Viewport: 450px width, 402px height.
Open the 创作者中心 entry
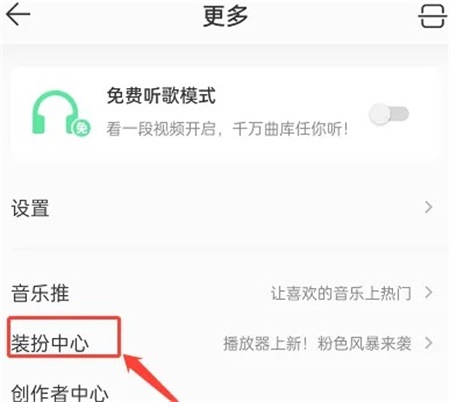coord(59,393)
